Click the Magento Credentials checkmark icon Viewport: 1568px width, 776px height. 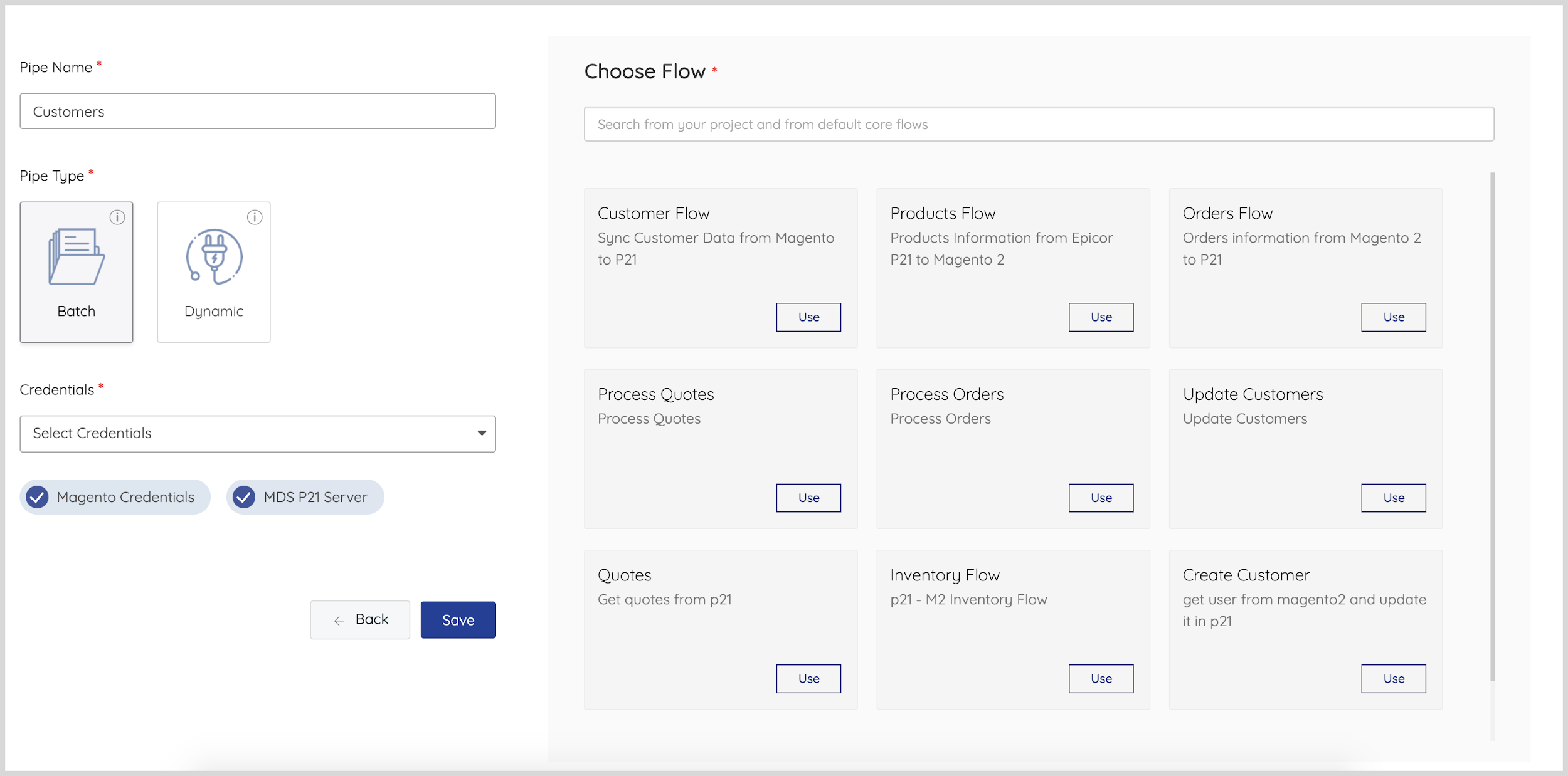click(38, 497)
